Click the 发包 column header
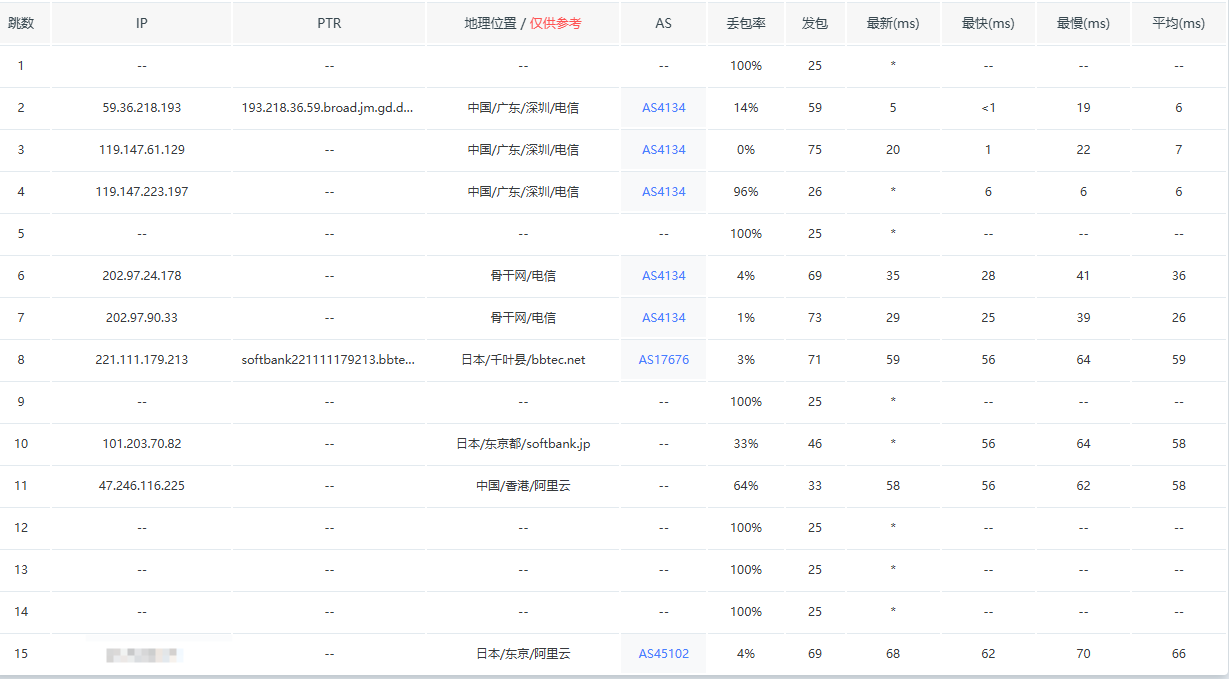 [x=814, y=23]
